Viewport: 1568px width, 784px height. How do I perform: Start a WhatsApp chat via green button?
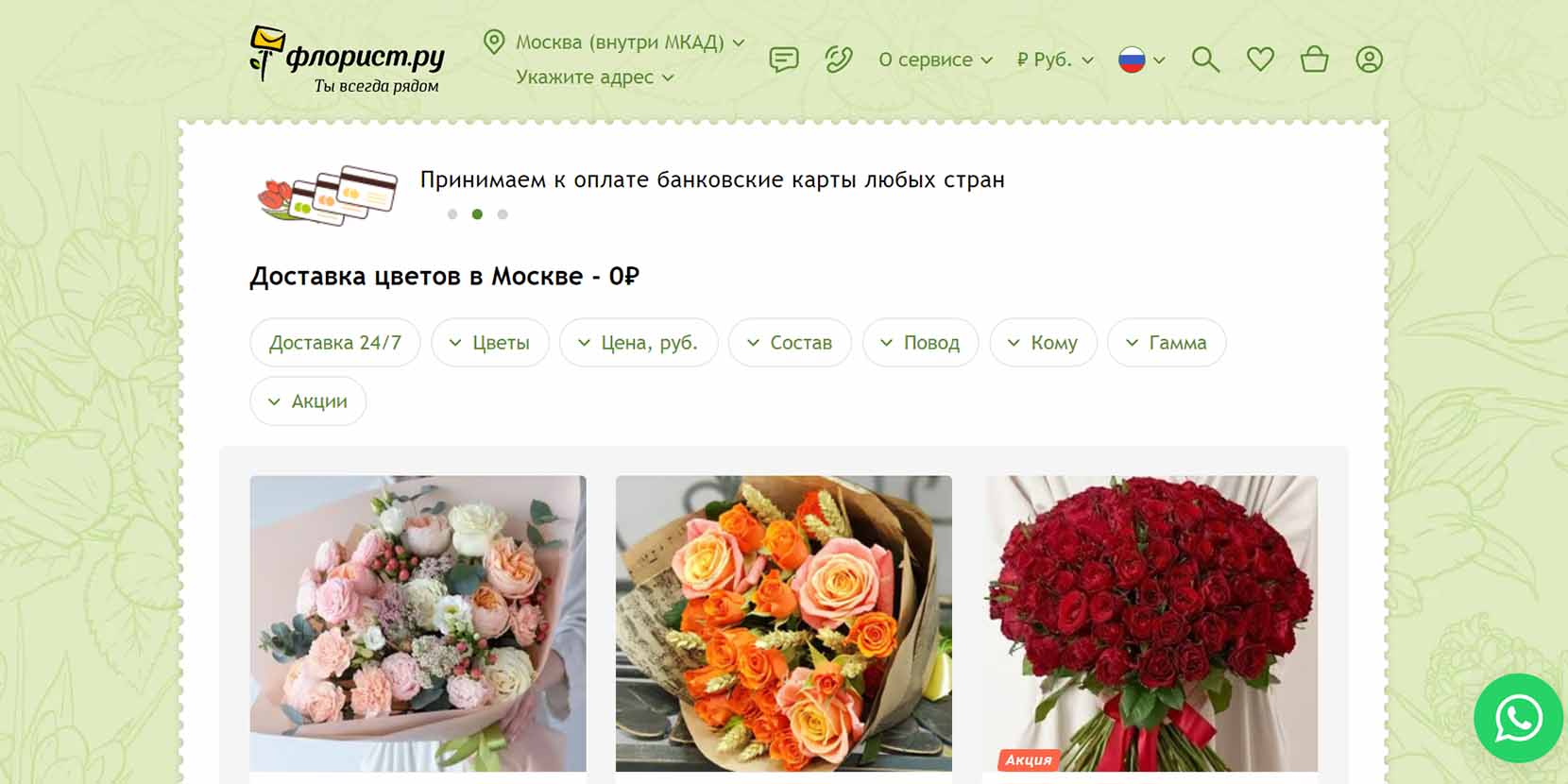[x=1519, y=718]
